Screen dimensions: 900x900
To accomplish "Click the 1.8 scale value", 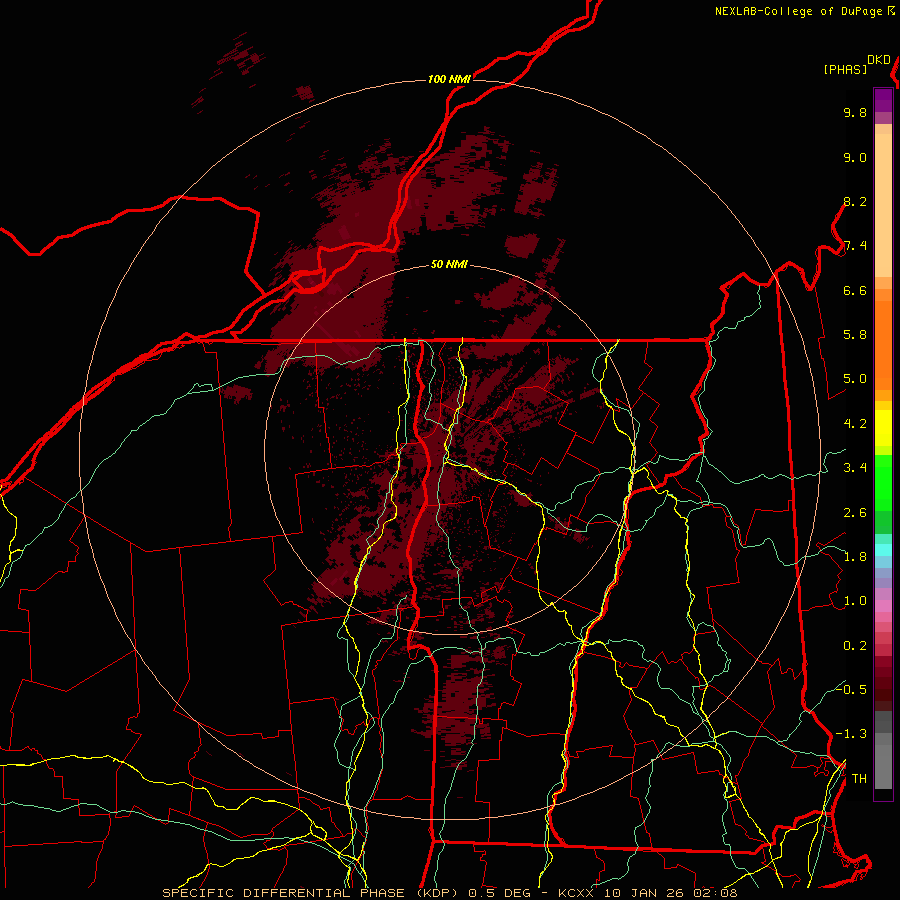I will pos(855,557).
